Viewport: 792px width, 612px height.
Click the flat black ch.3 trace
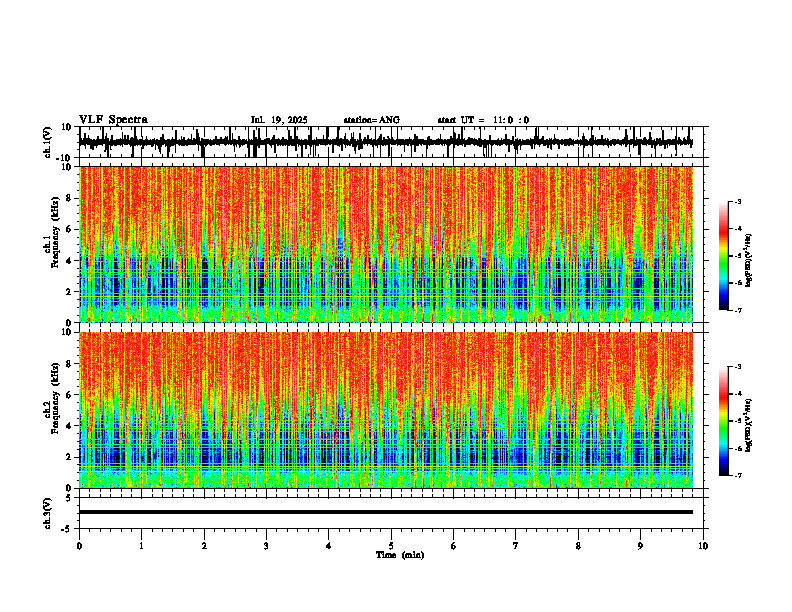[385, 512]
